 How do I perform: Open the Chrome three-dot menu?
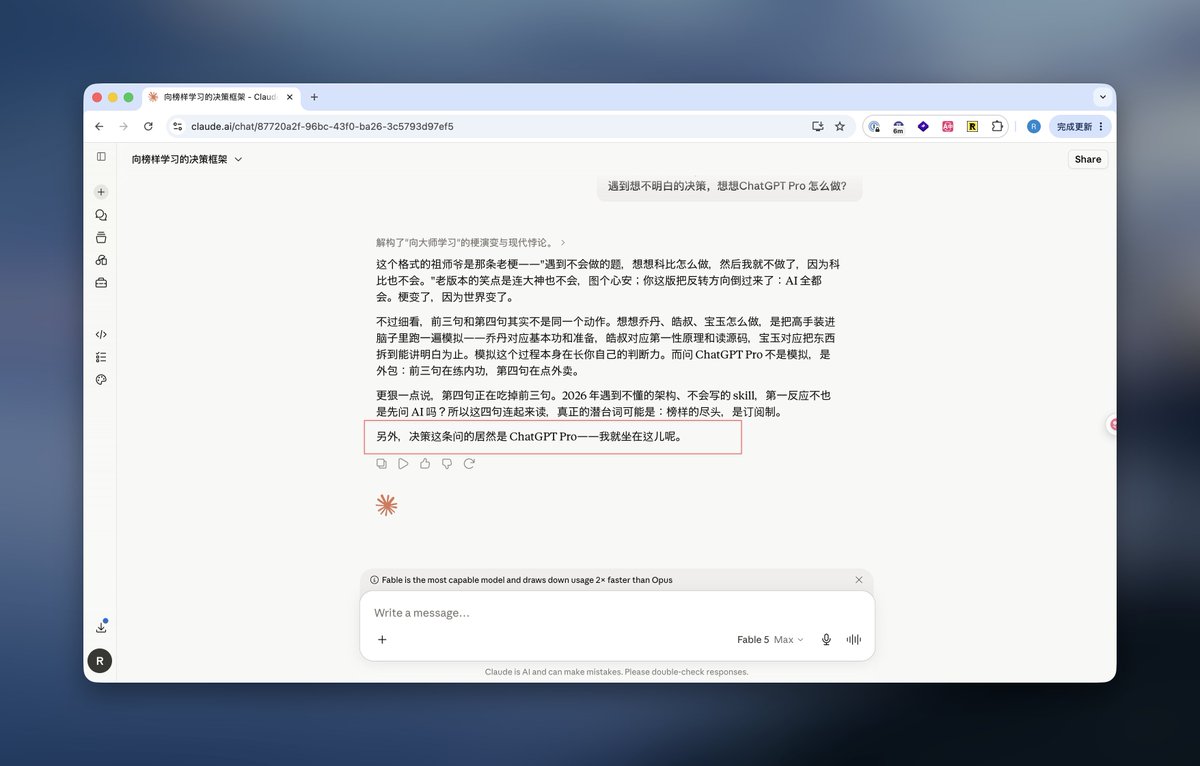(x=1101, y=127)
